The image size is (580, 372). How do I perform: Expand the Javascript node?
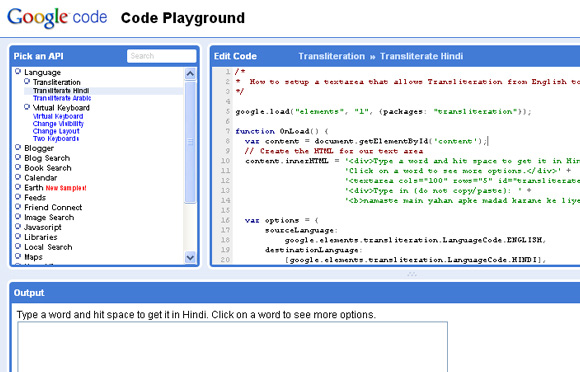tap(18, 226)
